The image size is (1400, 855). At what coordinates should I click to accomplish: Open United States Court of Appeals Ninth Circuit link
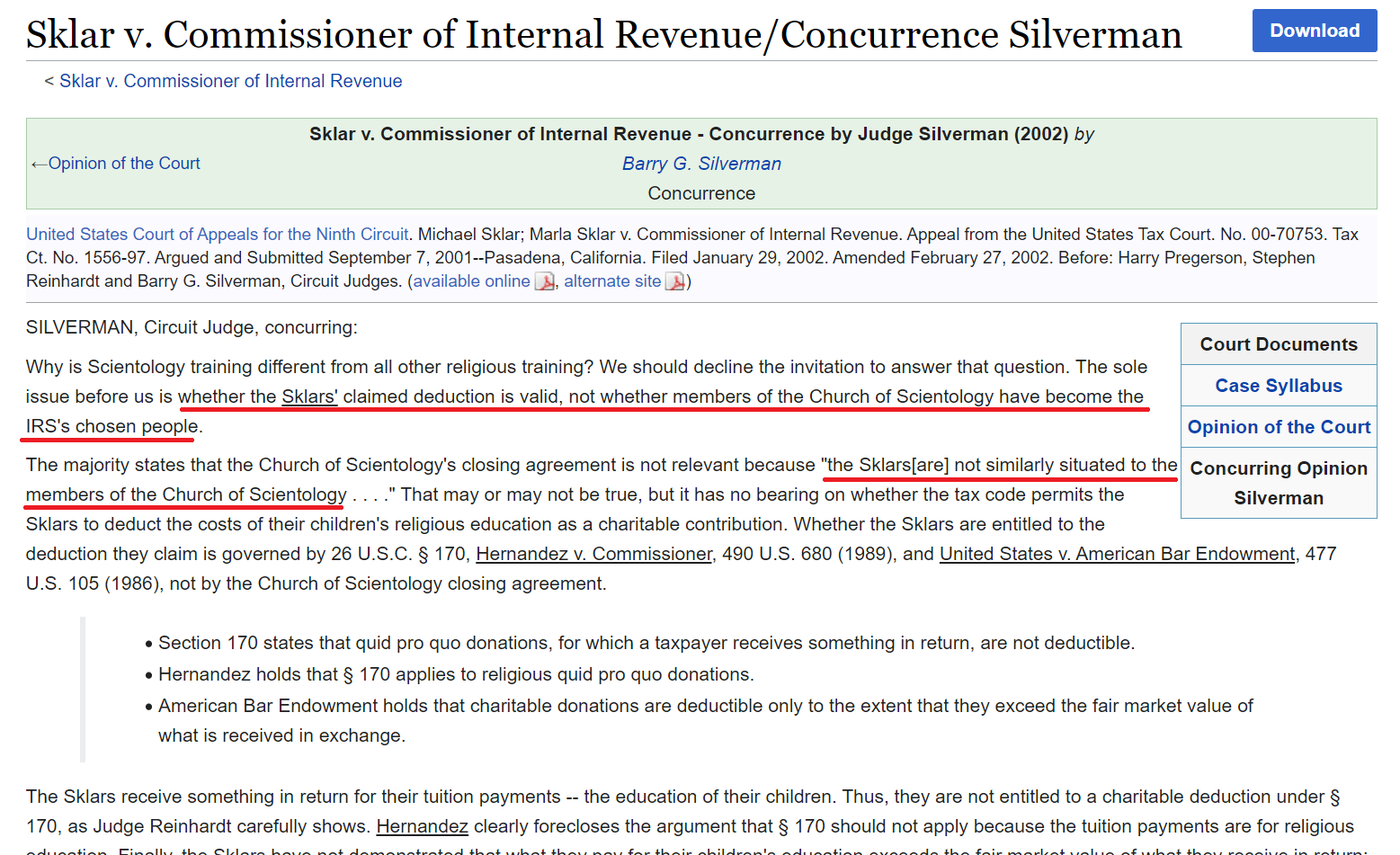point(217,235)
